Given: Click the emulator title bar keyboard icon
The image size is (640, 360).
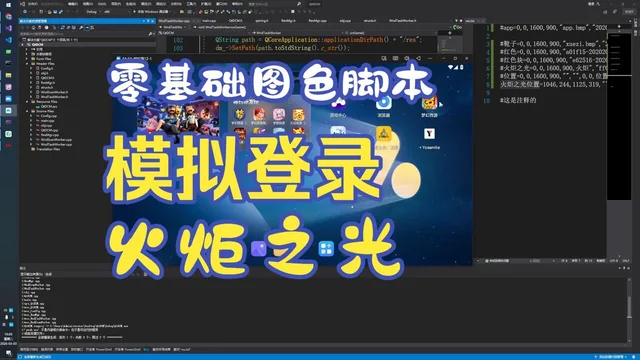Looking at the screenshot, I should pyautogui.click(x=395, y=58).
